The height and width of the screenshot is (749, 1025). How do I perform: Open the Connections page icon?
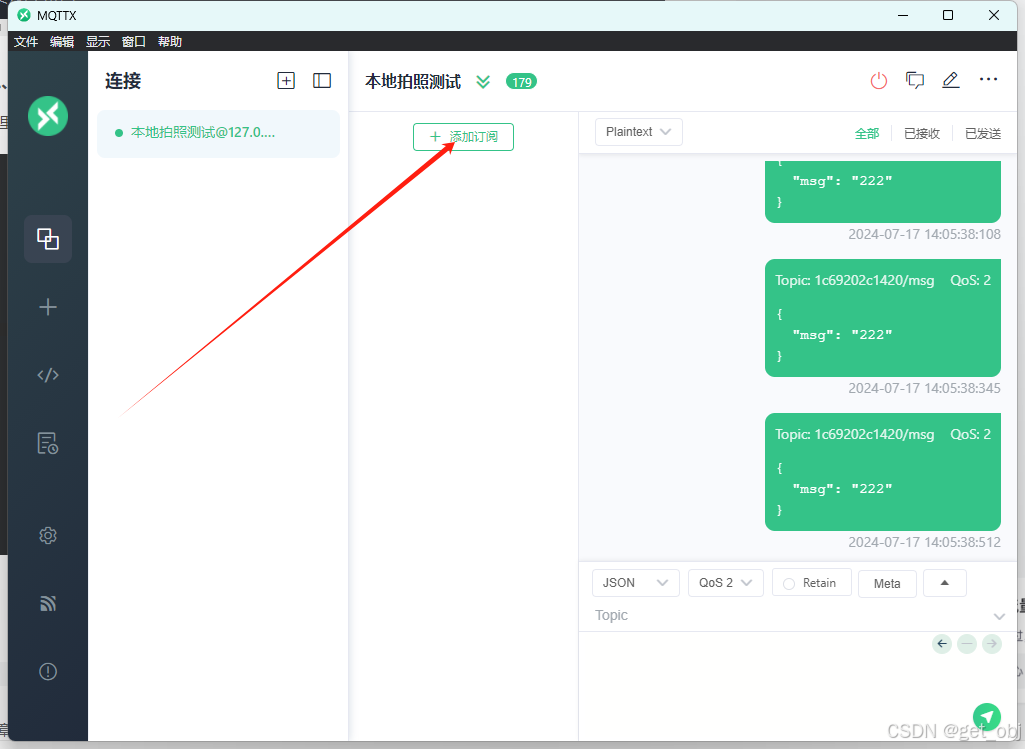point(48,239)
